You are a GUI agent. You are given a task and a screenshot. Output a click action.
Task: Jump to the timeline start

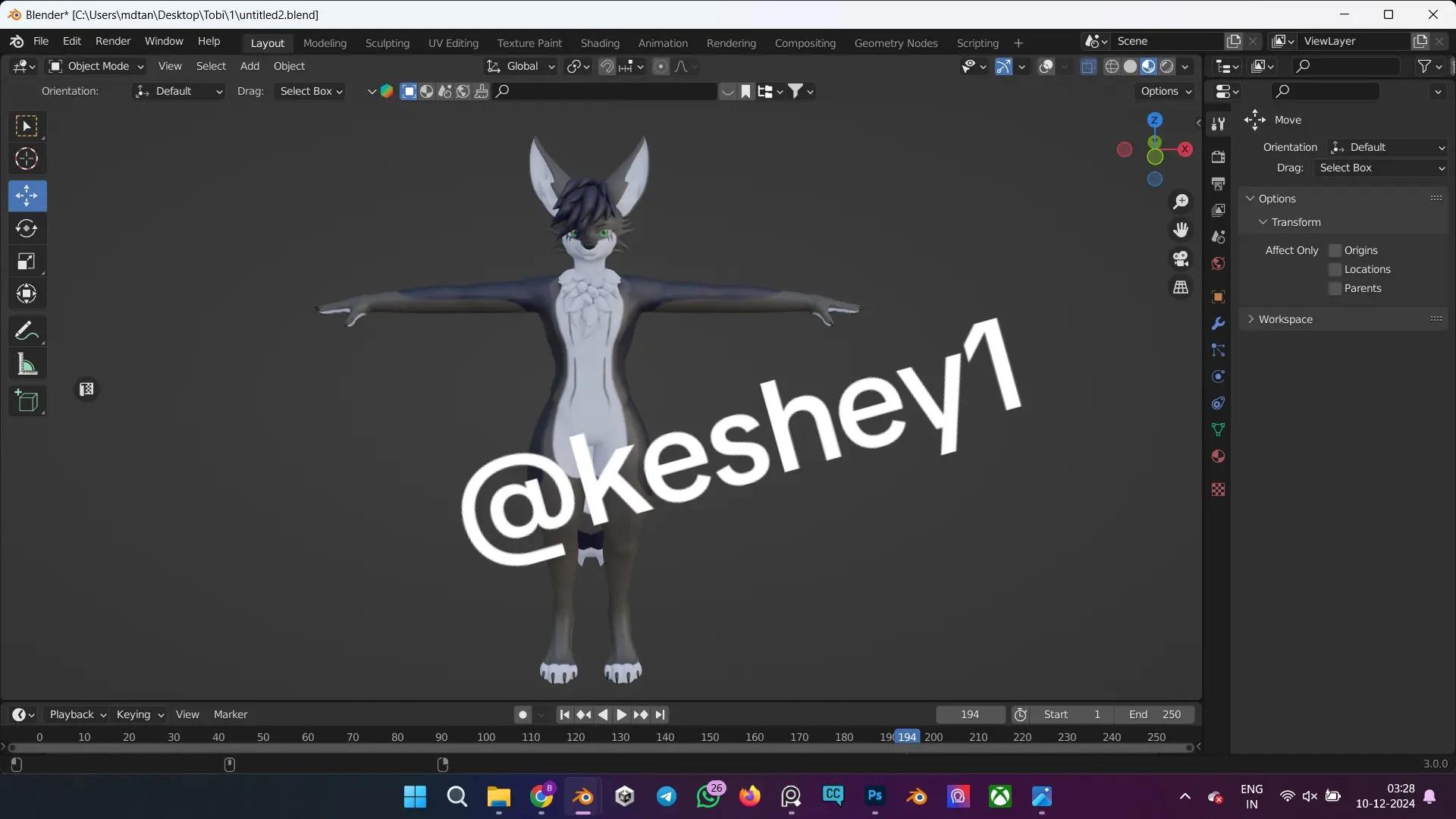pyautogui.click(x=564, y=714)
